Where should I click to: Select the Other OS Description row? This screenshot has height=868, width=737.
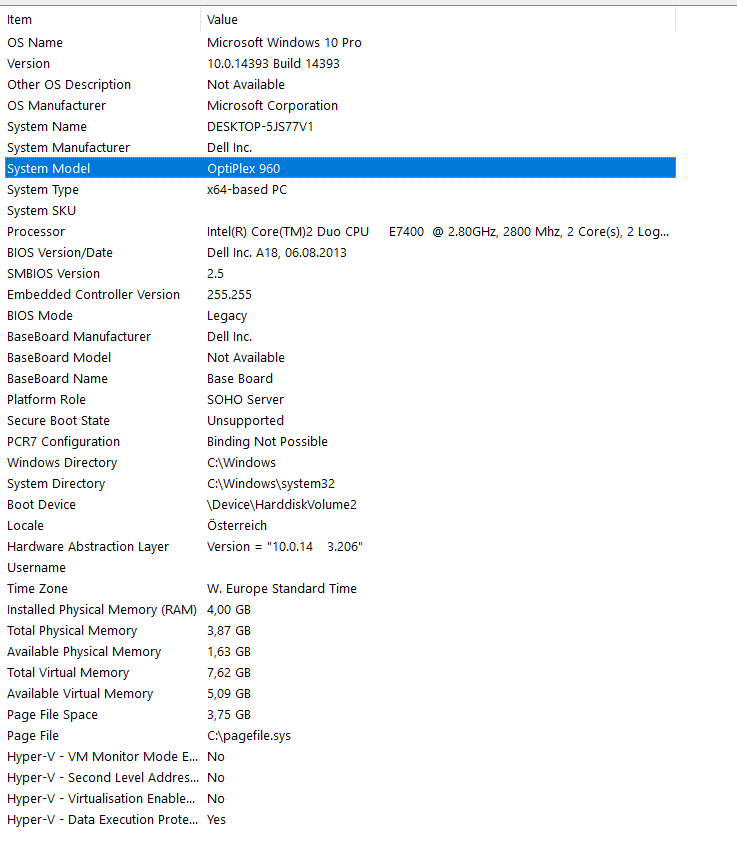coord(340,85)
